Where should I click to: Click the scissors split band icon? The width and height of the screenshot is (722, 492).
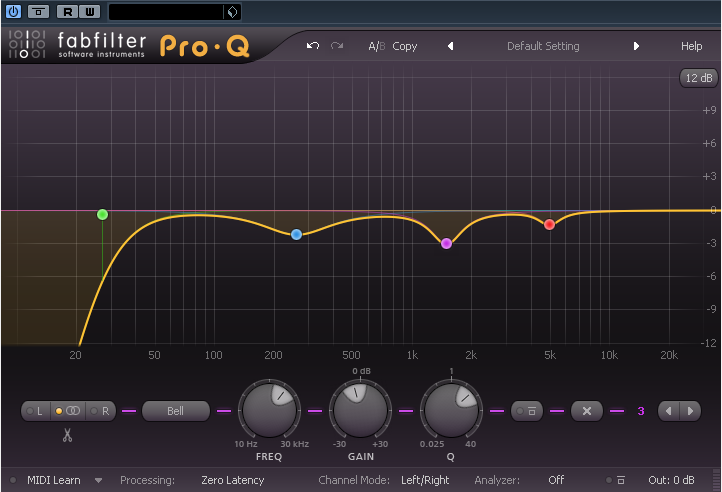(x=68, y=435)
